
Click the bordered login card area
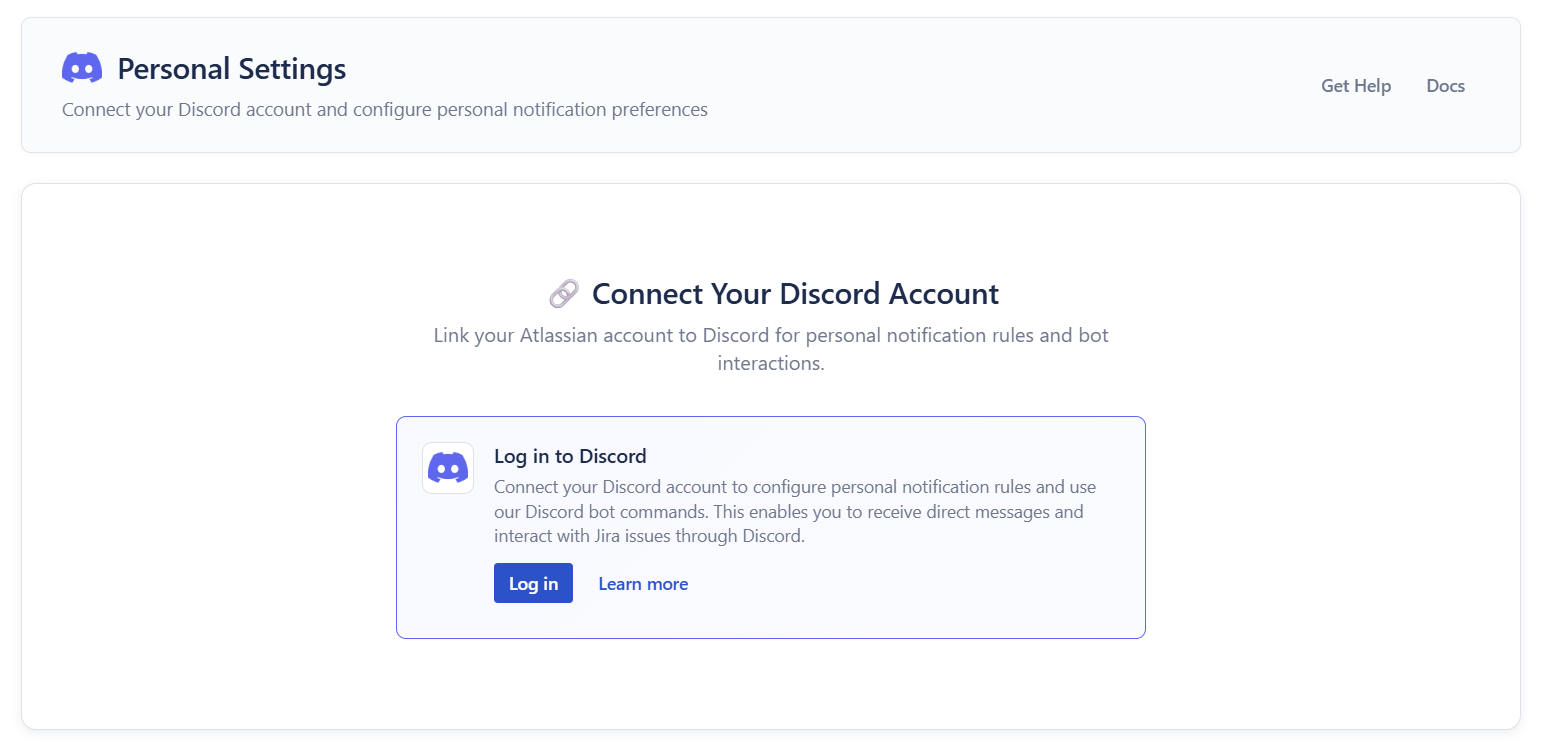[x=770, y=527]
